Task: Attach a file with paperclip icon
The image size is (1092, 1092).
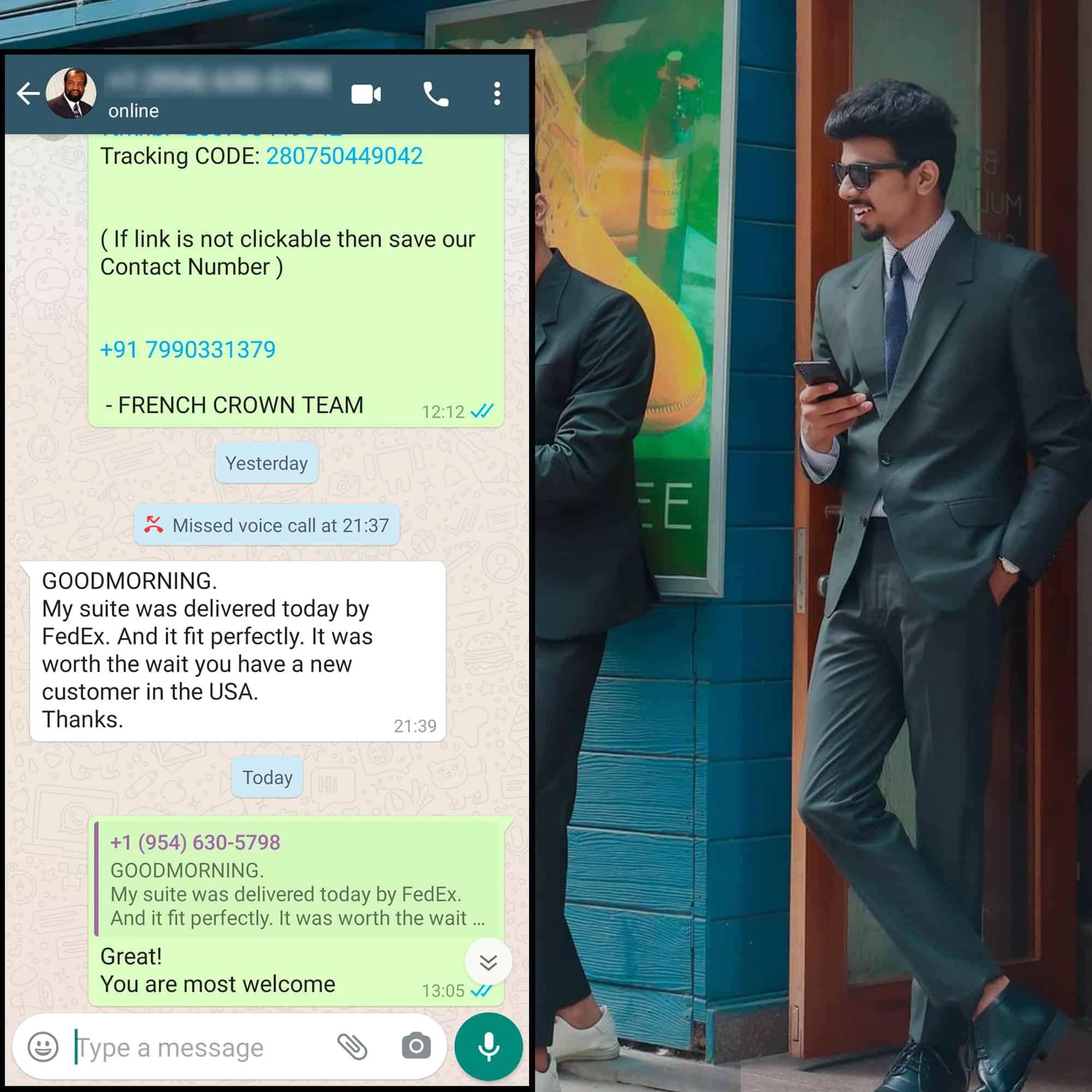Action: (352, 1047)
